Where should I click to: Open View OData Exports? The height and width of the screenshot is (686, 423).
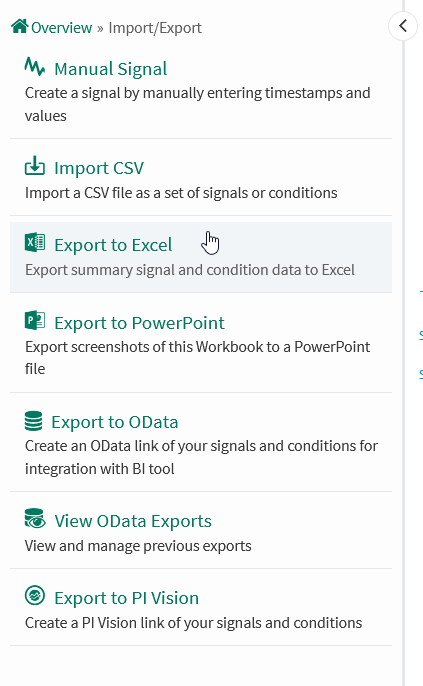[x=133, y=521]
